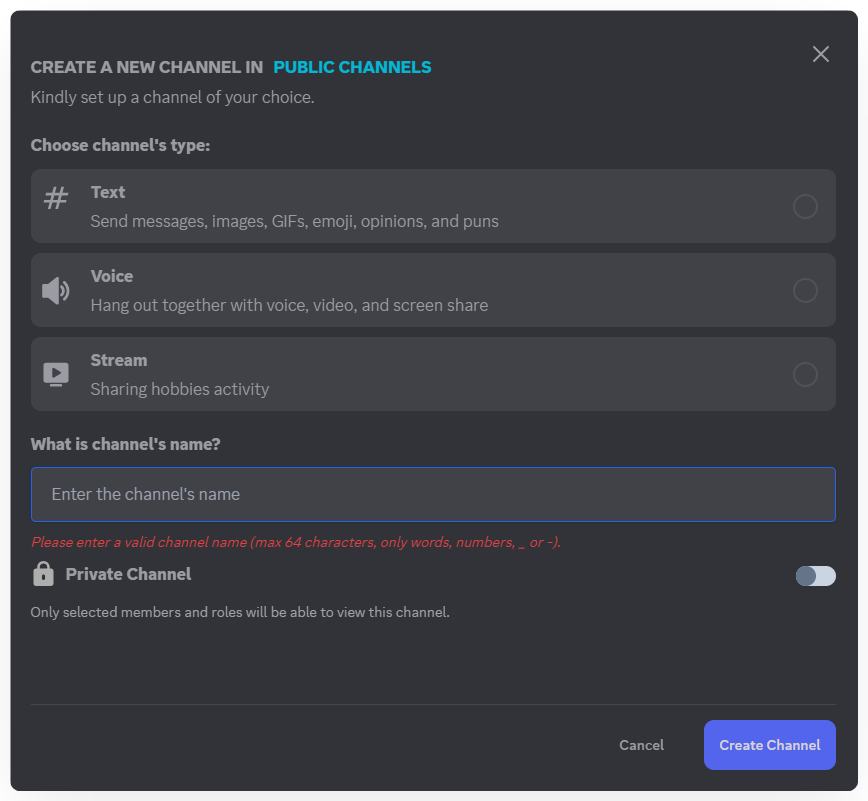Pick the Stream channel radio button
868x801 pixels.
point(805,375)
